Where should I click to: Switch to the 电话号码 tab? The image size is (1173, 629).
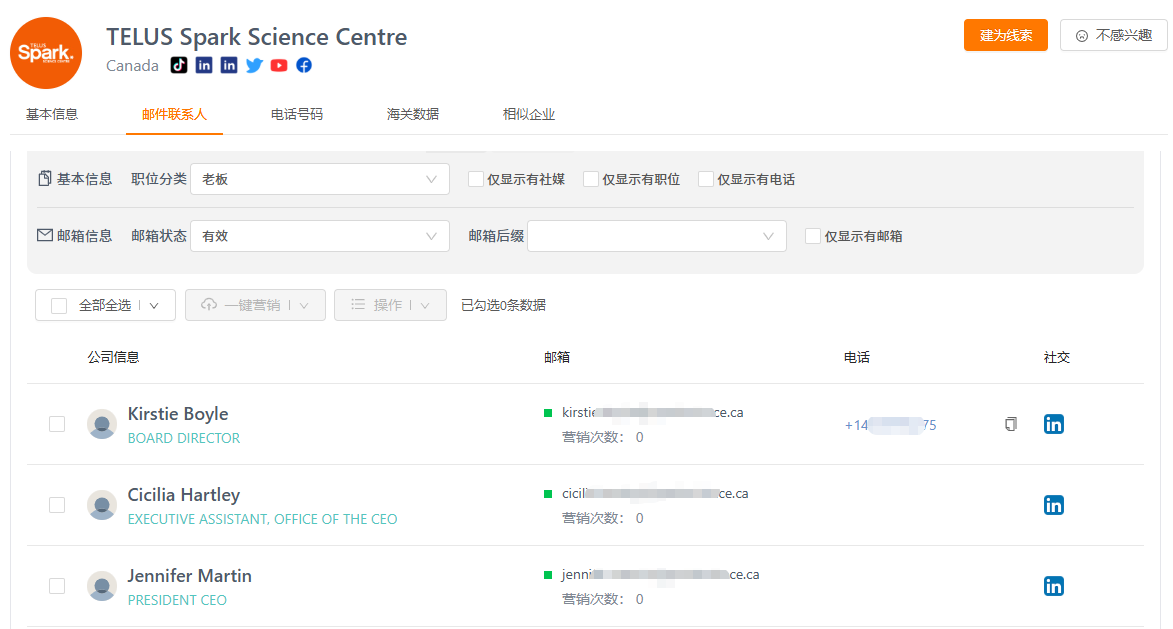pos(297,114)
